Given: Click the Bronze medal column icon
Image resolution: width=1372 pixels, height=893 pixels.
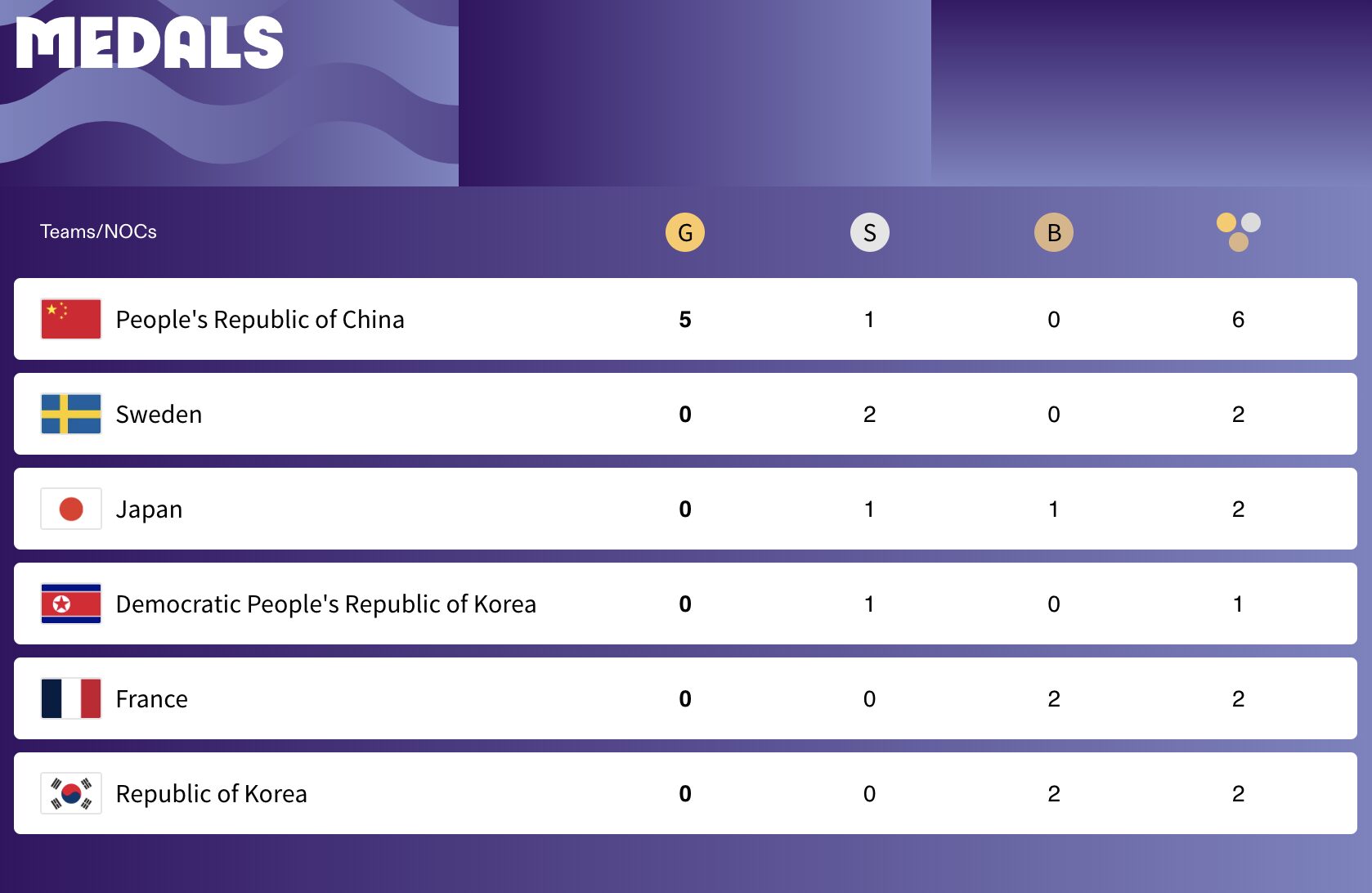Looking at the screenshot, I should coord(1053,232).
